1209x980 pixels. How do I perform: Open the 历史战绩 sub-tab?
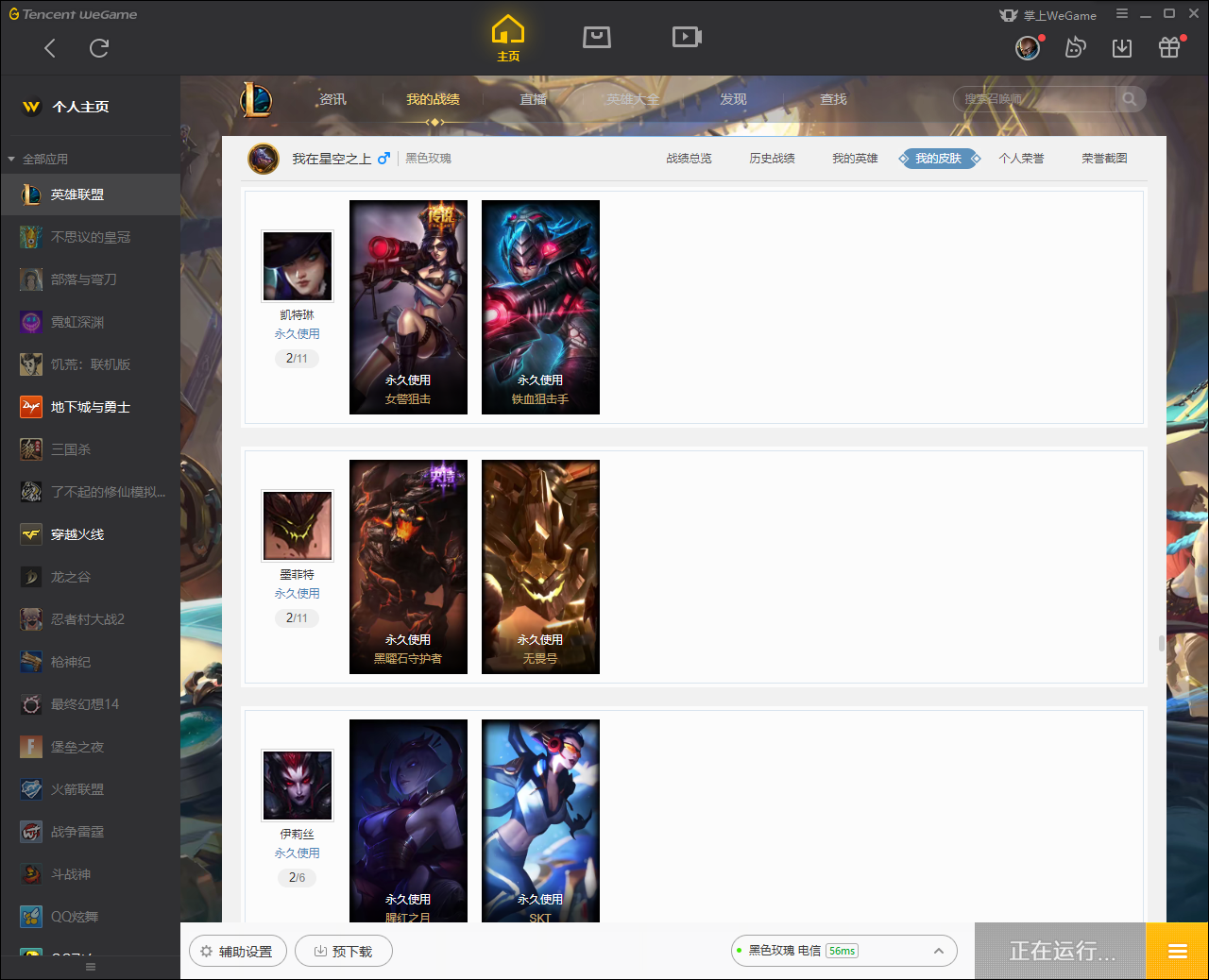(x=772, y=159)
